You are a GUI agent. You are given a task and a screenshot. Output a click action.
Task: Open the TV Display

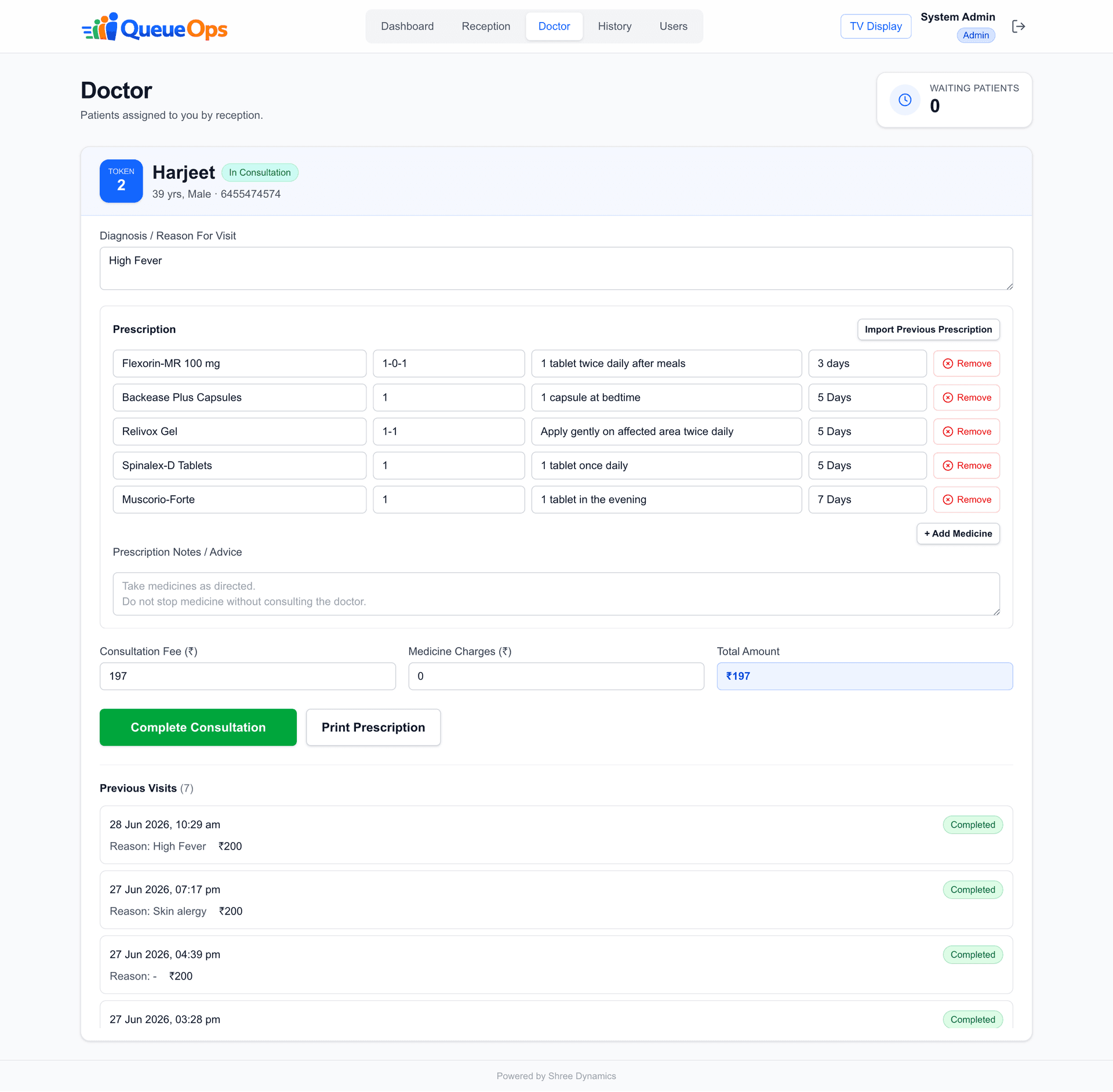click(875, 26)
